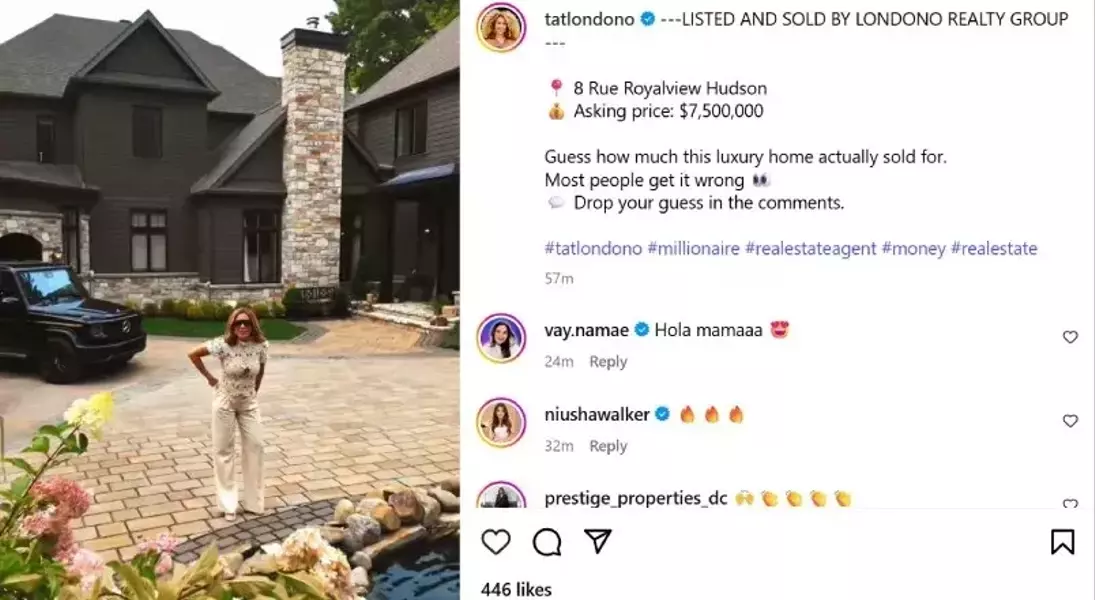
Task: Reply to niushawalker's comment
Action: (x=608, y=446)
